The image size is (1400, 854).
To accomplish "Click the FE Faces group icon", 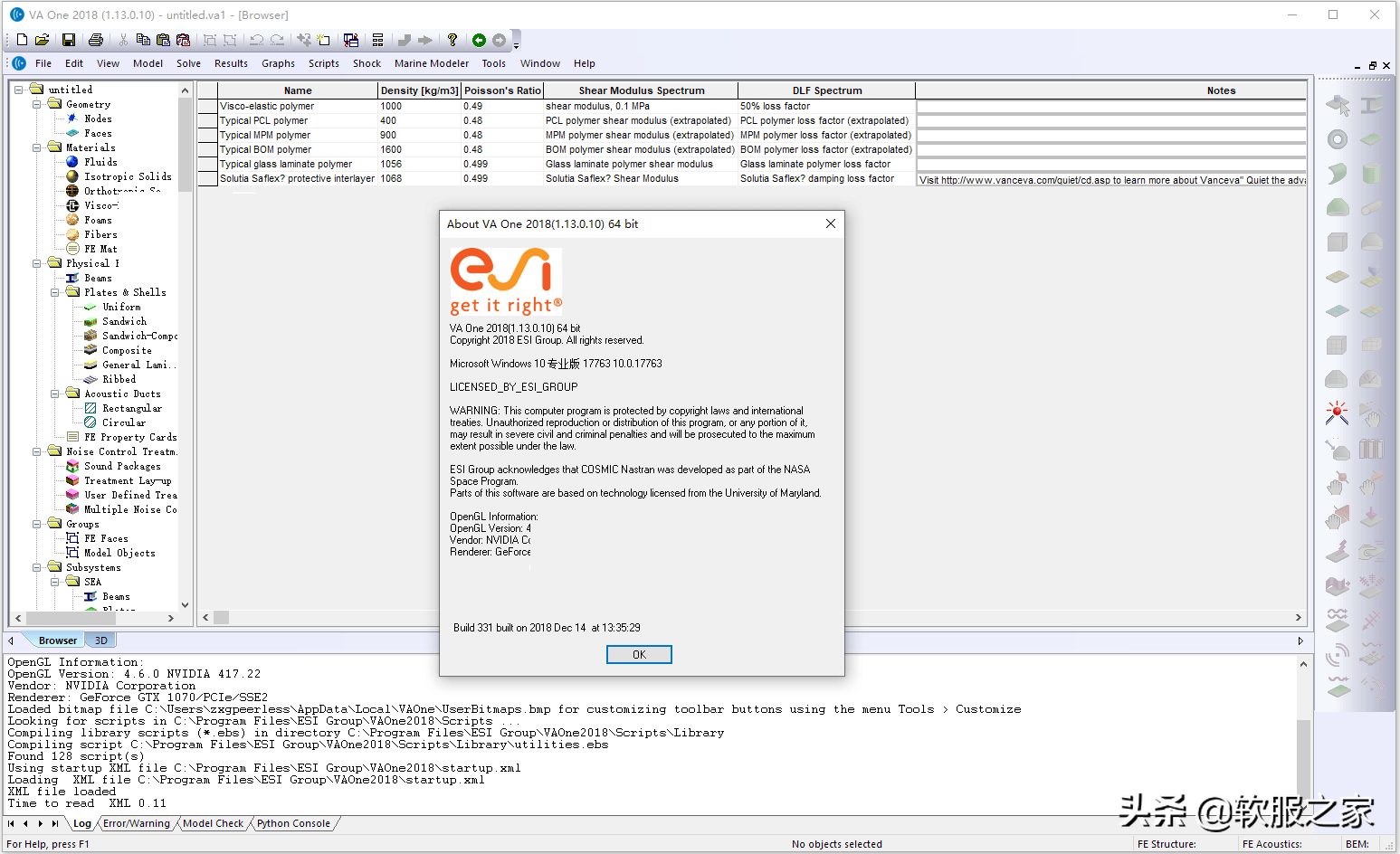I will (x=72, y=538).
